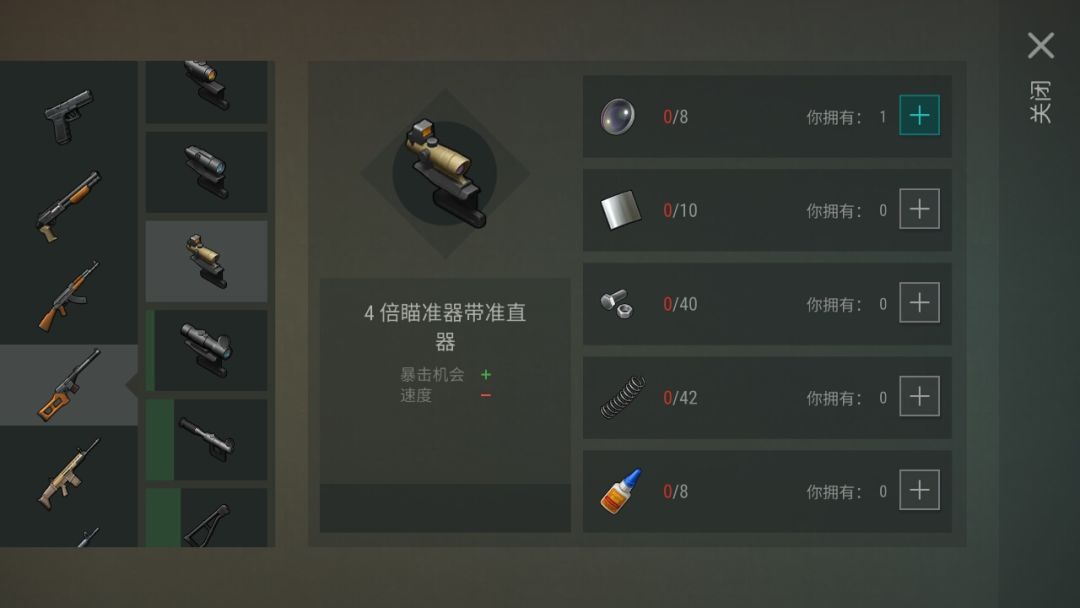The width and height of the screenshot is (1080, 608).
Task: Add lens material with teal plus button
Action: [x=920, y=115]
